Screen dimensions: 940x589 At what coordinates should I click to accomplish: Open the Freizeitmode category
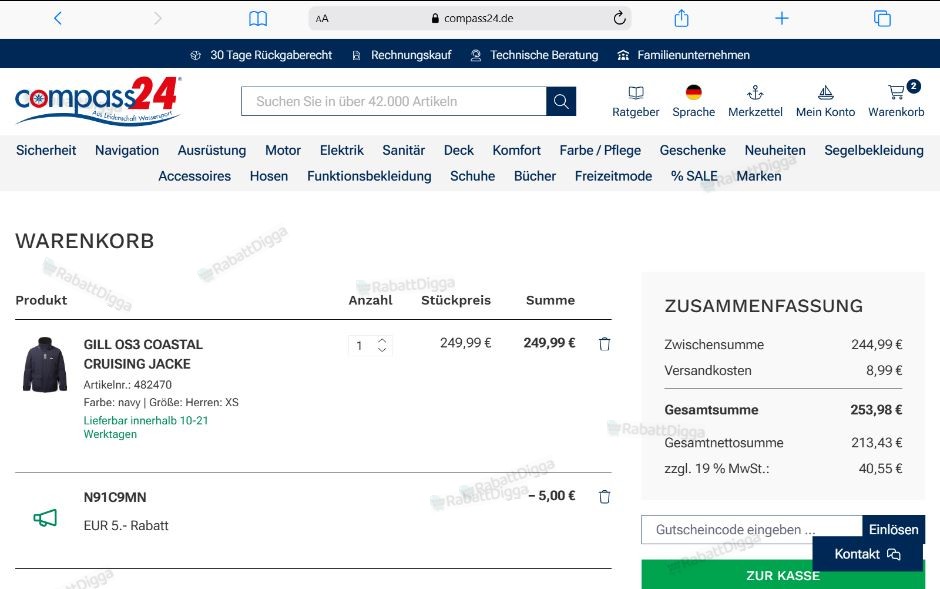(x=613, y=176)
